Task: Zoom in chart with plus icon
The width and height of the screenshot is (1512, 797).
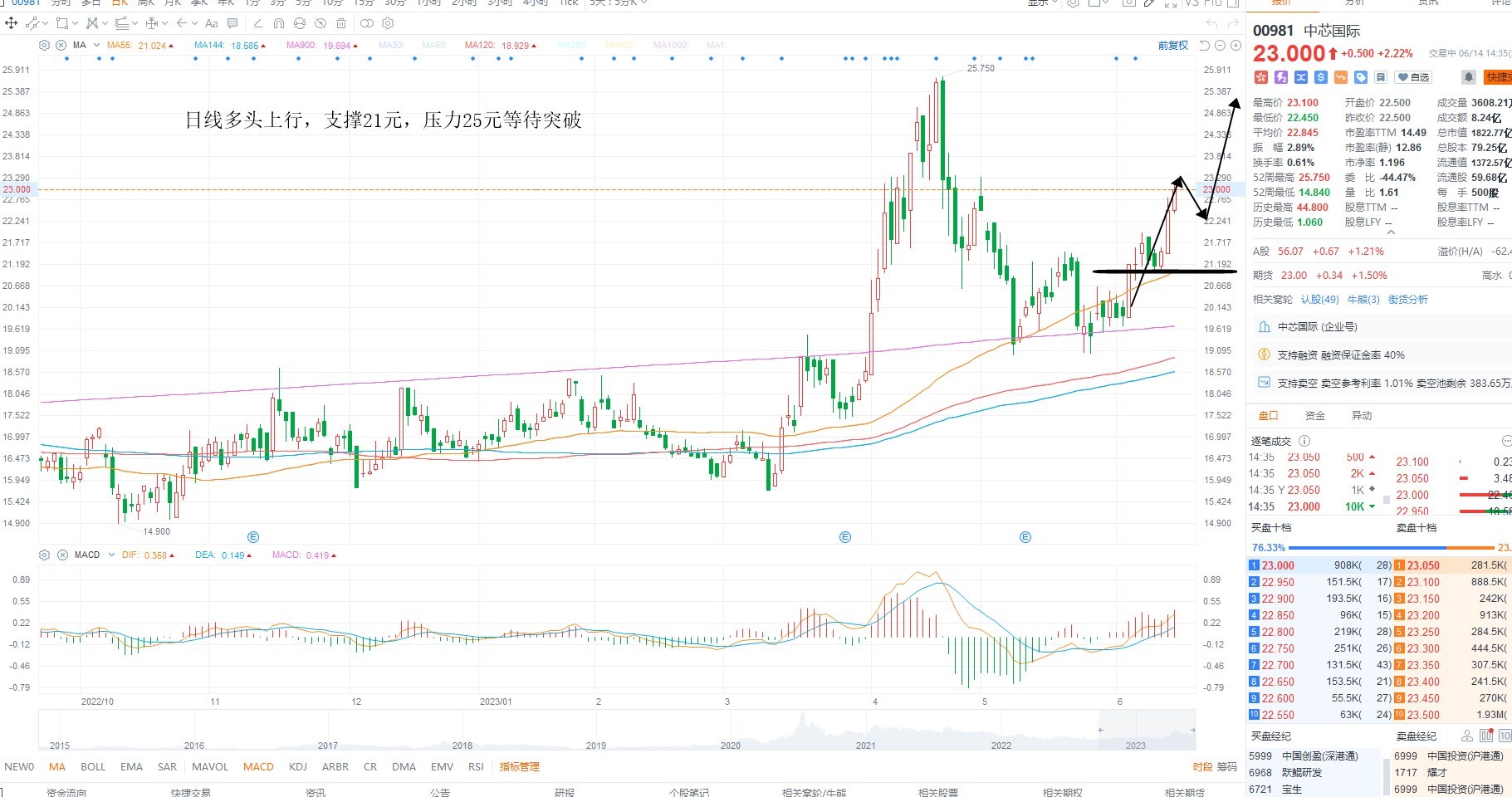Action: point(1236,46)
